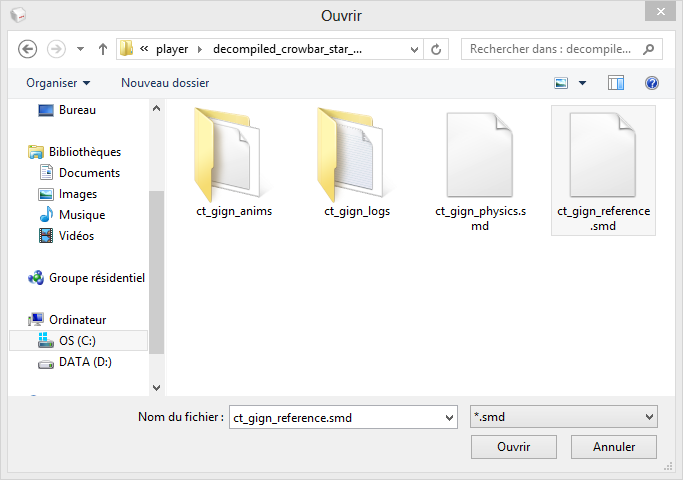The width and height of the screenshot is (683, 480).
Task: Select the ct_gign_anims folder
Action: point(233,162)
